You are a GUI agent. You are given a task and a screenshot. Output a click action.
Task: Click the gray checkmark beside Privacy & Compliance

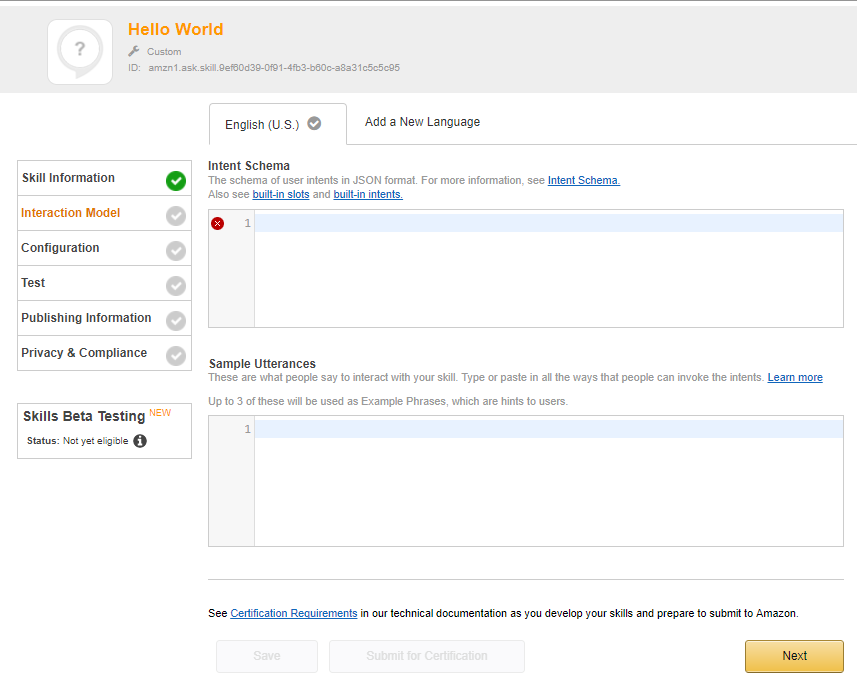(x=176, y=356)
